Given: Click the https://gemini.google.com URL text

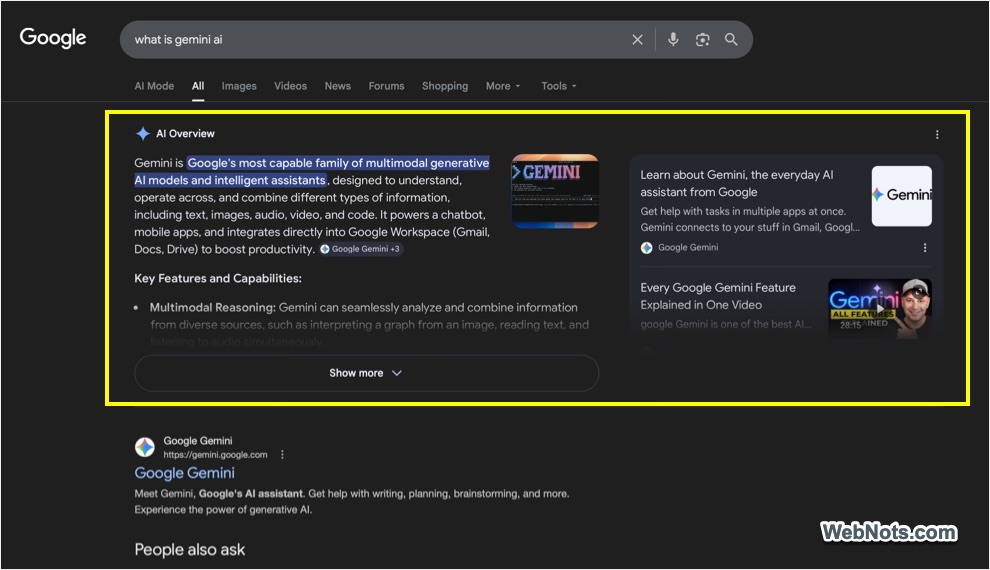Looking at the screenshot, I should coord(215,454).
